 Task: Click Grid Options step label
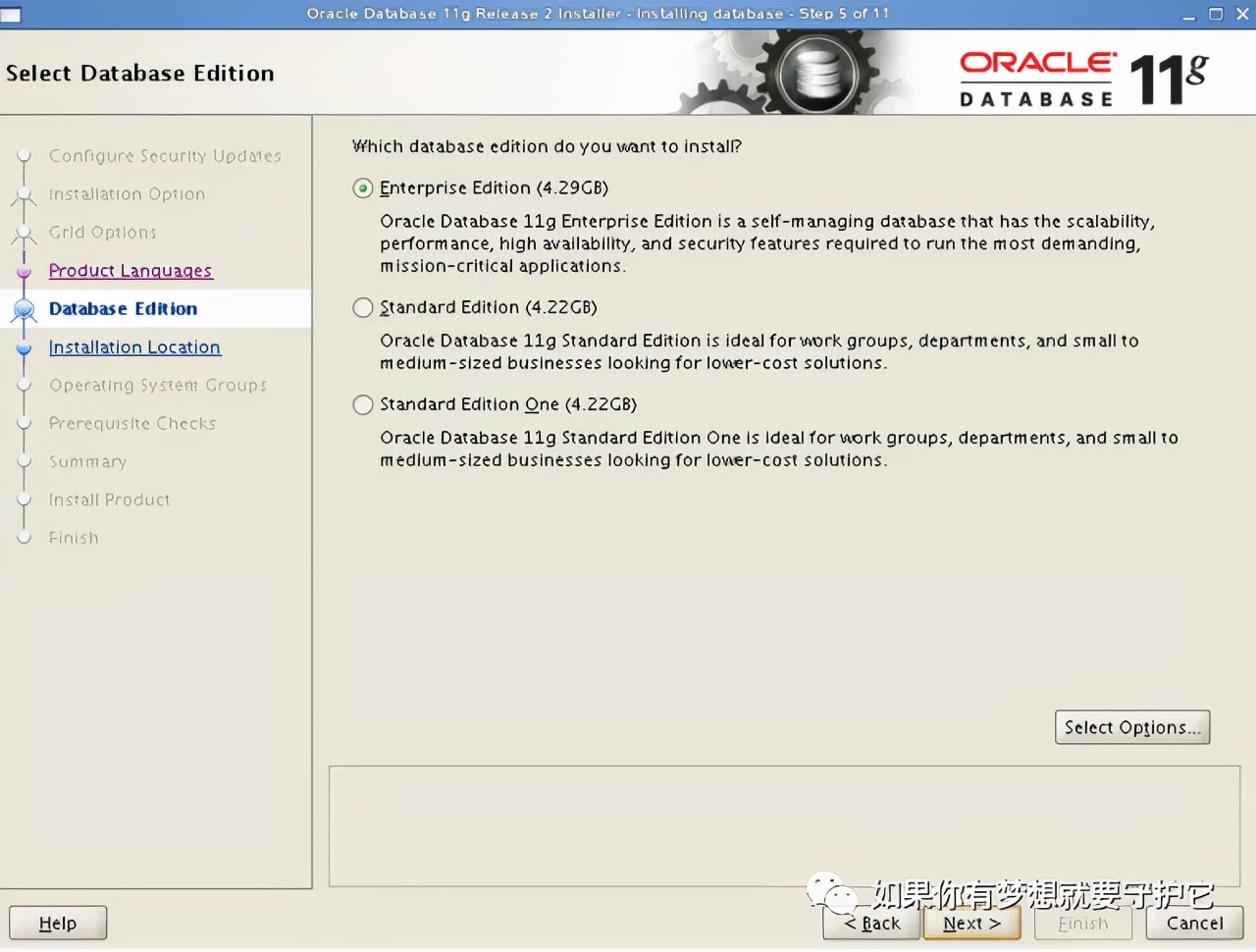coord(103,233)
